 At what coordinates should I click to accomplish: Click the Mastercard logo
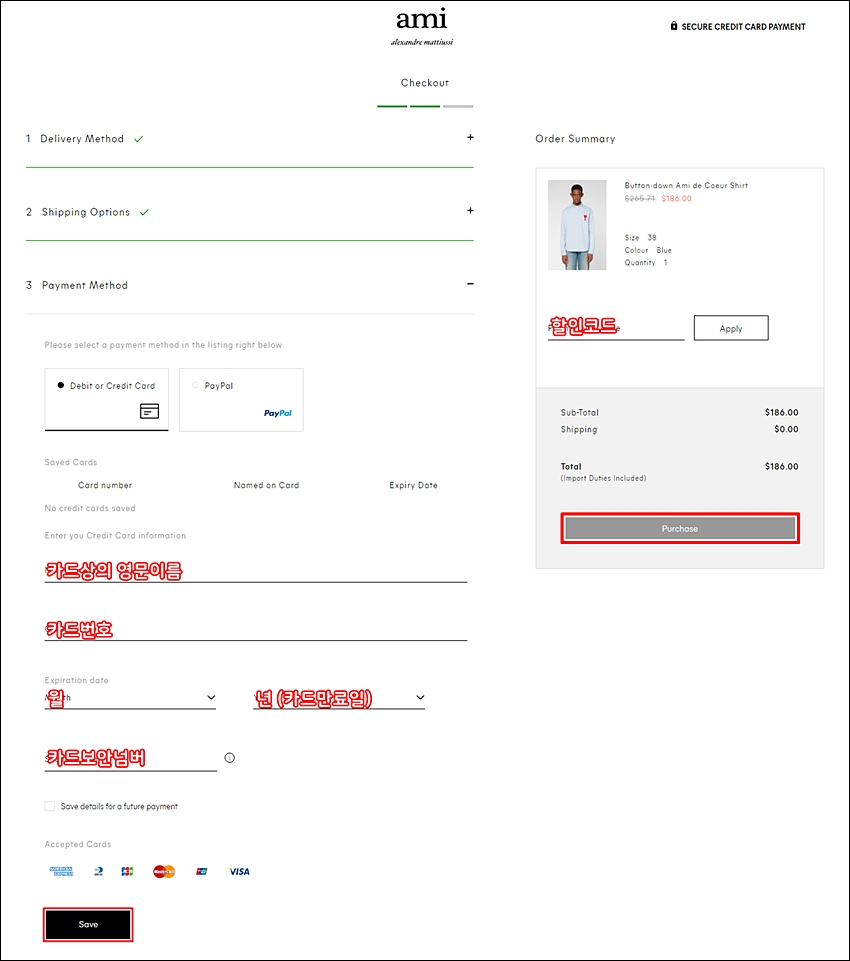click(164, 872)
